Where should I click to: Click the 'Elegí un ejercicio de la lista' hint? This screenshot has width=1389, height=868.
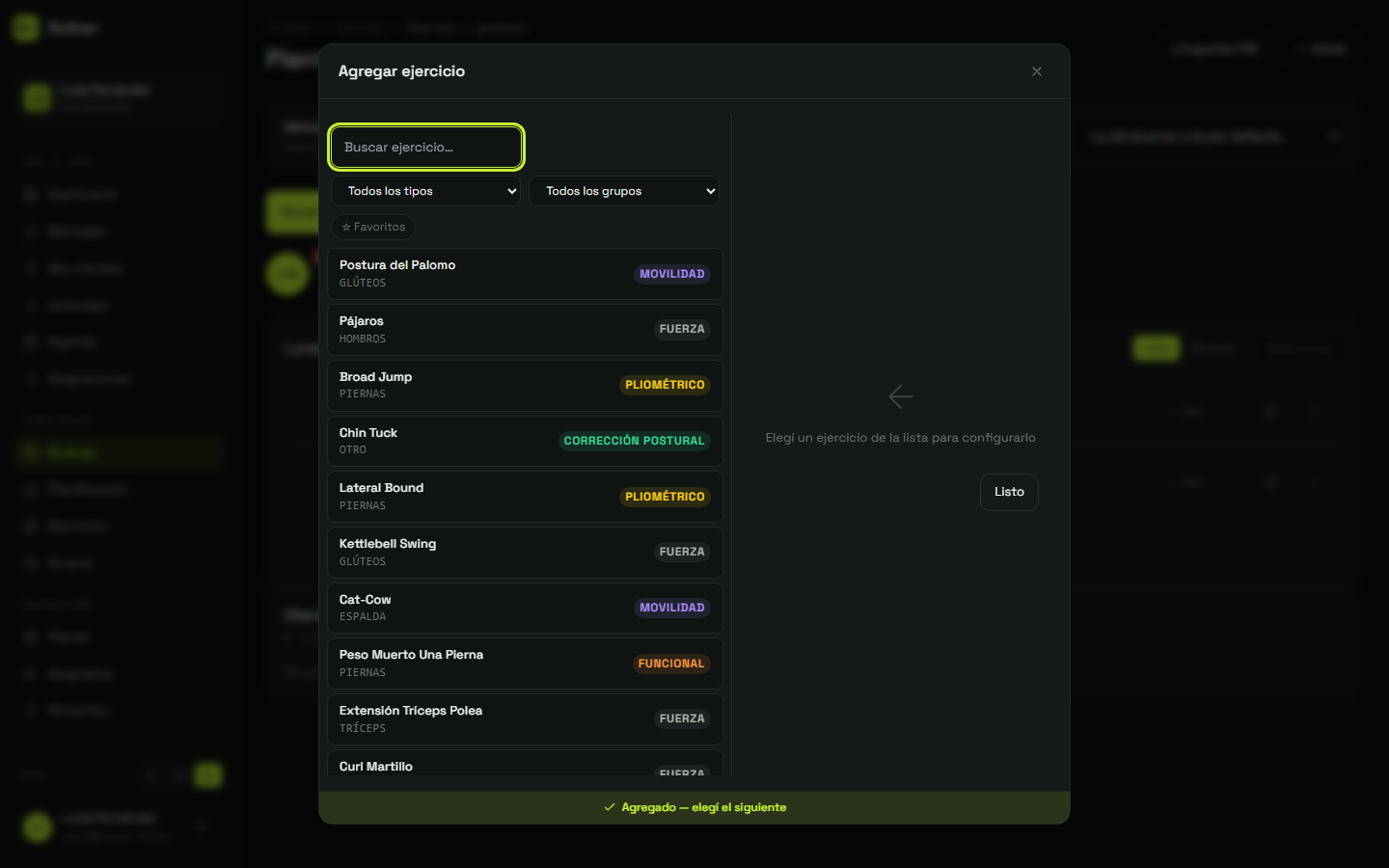901,438
